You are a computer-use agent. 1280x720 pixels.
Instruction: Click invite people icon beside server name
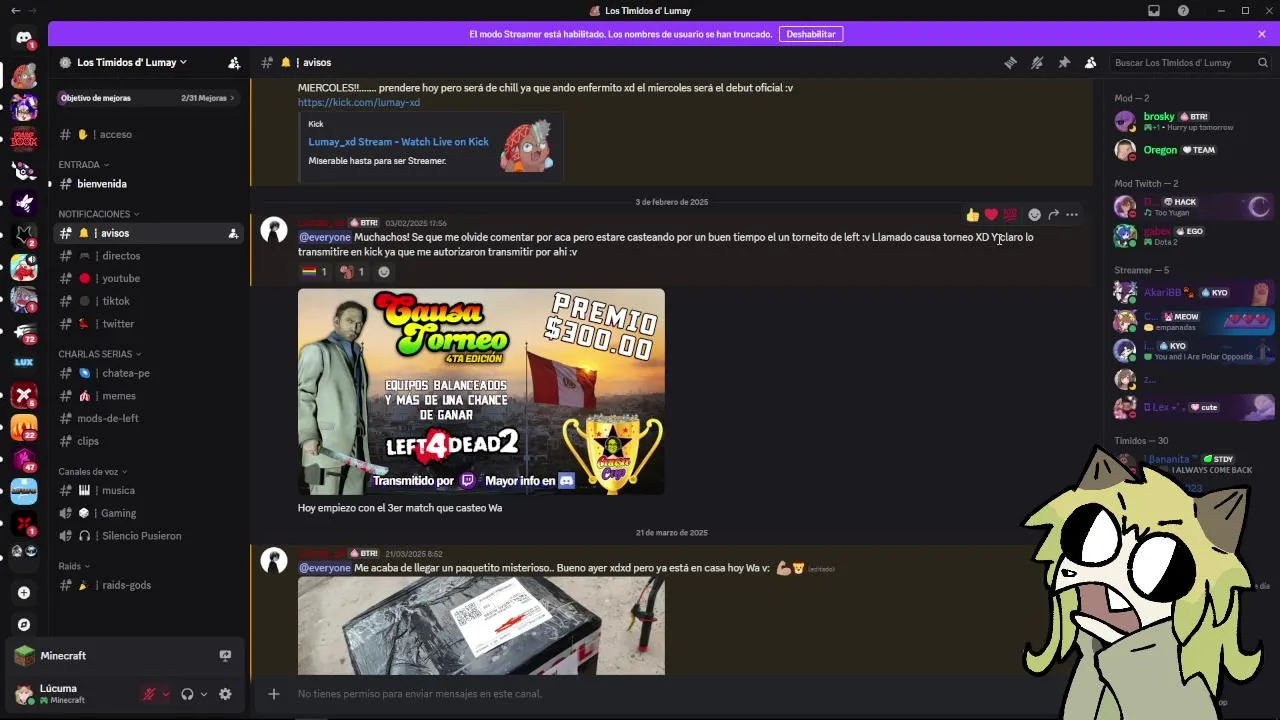coord(234,62)
